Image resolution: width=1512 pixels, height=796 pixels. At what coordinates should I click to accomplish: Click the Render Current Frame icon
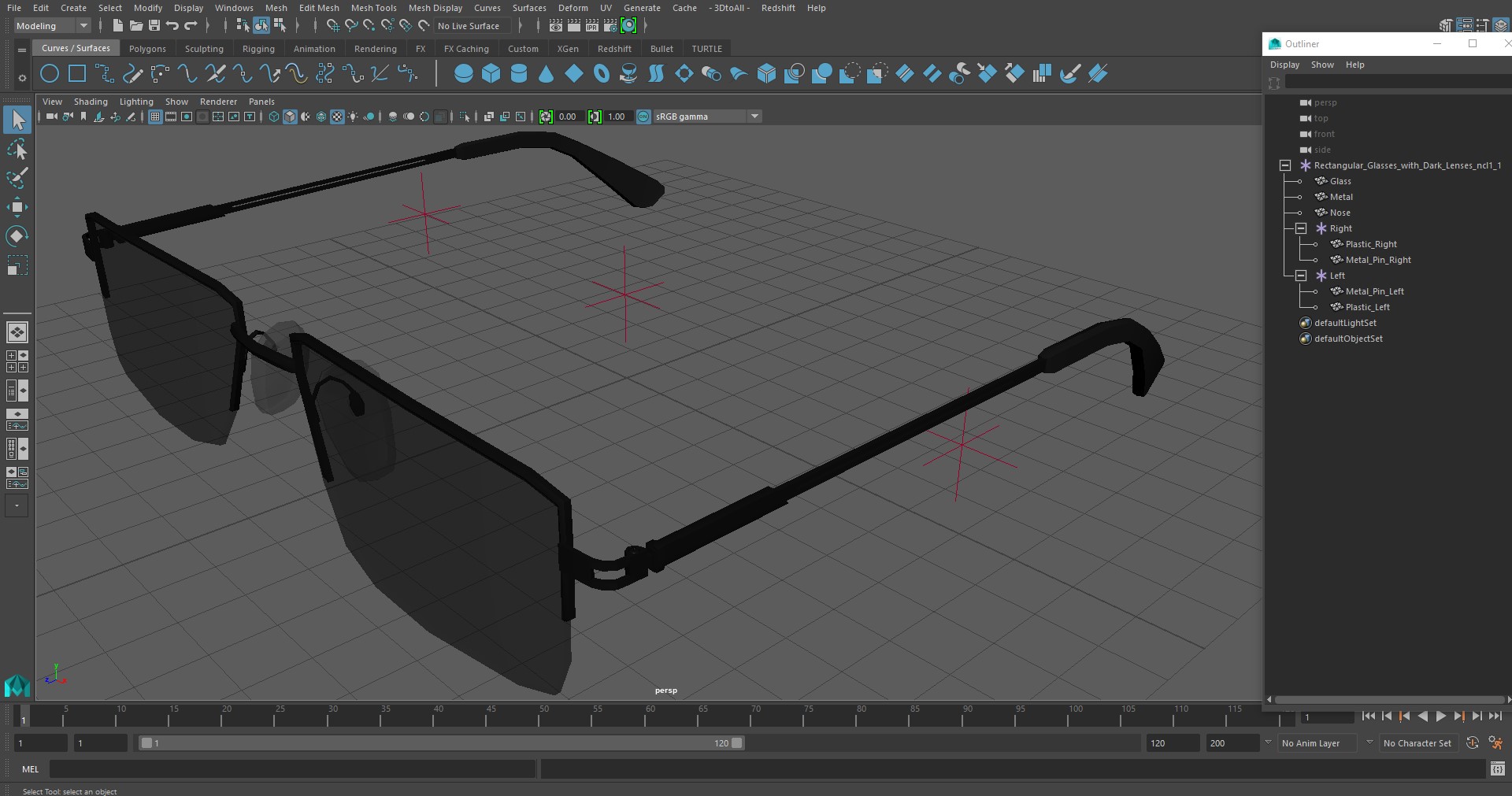(x=574, y=26)
